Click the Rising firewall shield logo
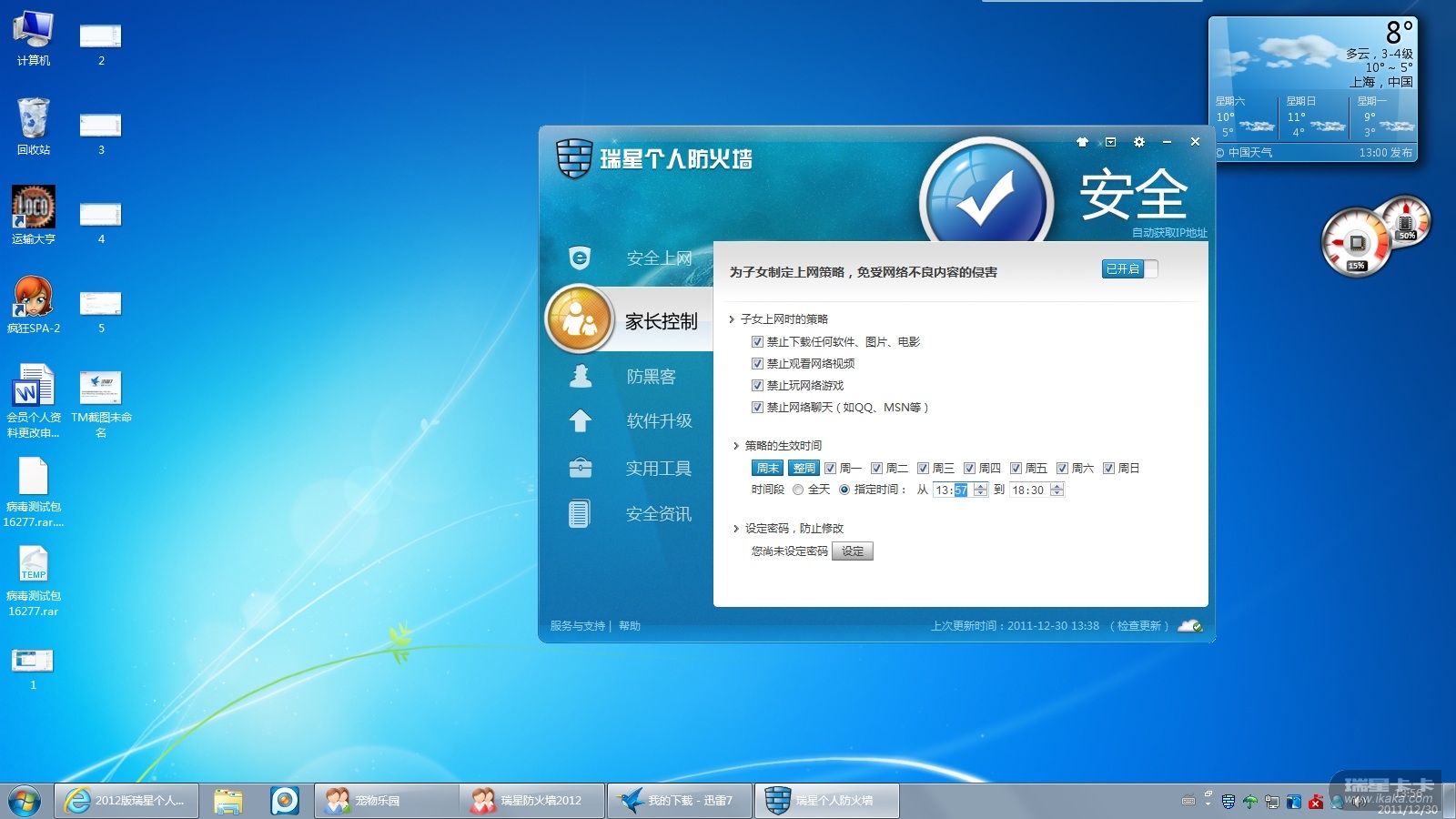Viewport: 1456px width, 819px height. [574, 158]
